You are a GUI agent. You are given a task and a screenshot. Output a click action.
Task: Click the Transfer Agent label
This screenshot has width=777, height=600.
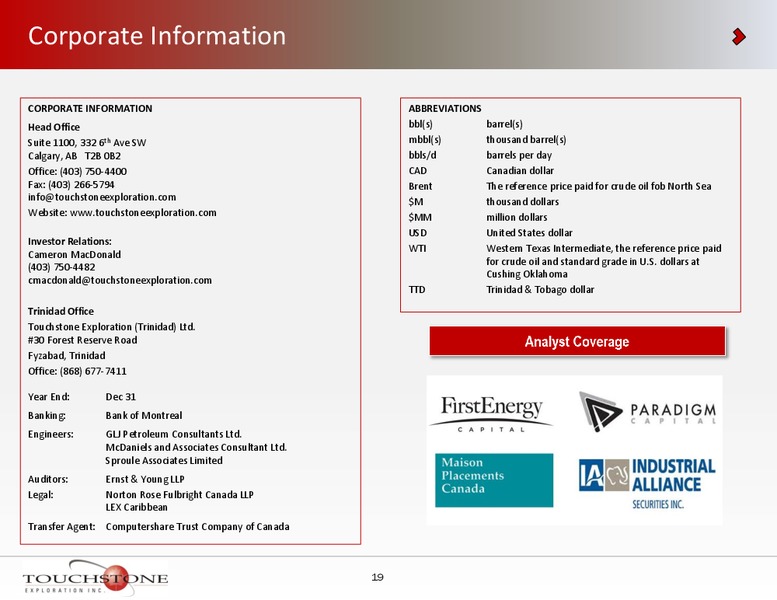click(62, 527)
